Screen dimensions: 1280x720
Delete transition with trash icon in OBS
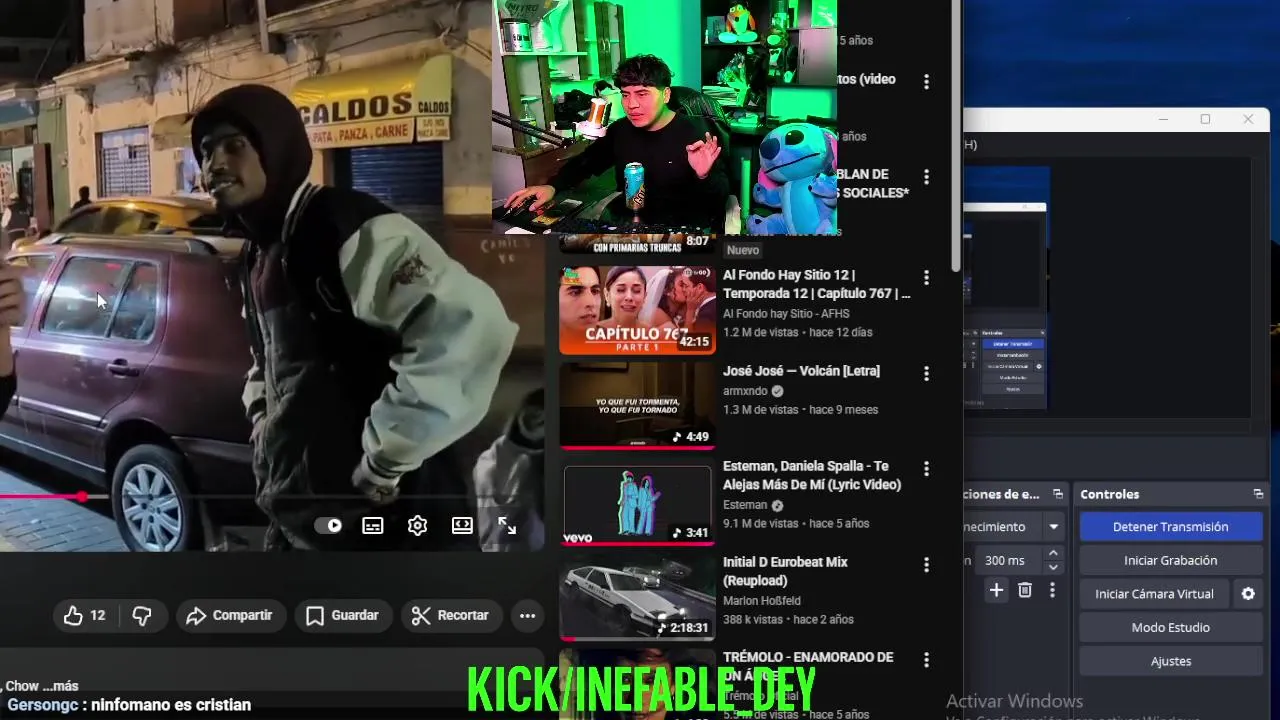tap(1024, 591)
